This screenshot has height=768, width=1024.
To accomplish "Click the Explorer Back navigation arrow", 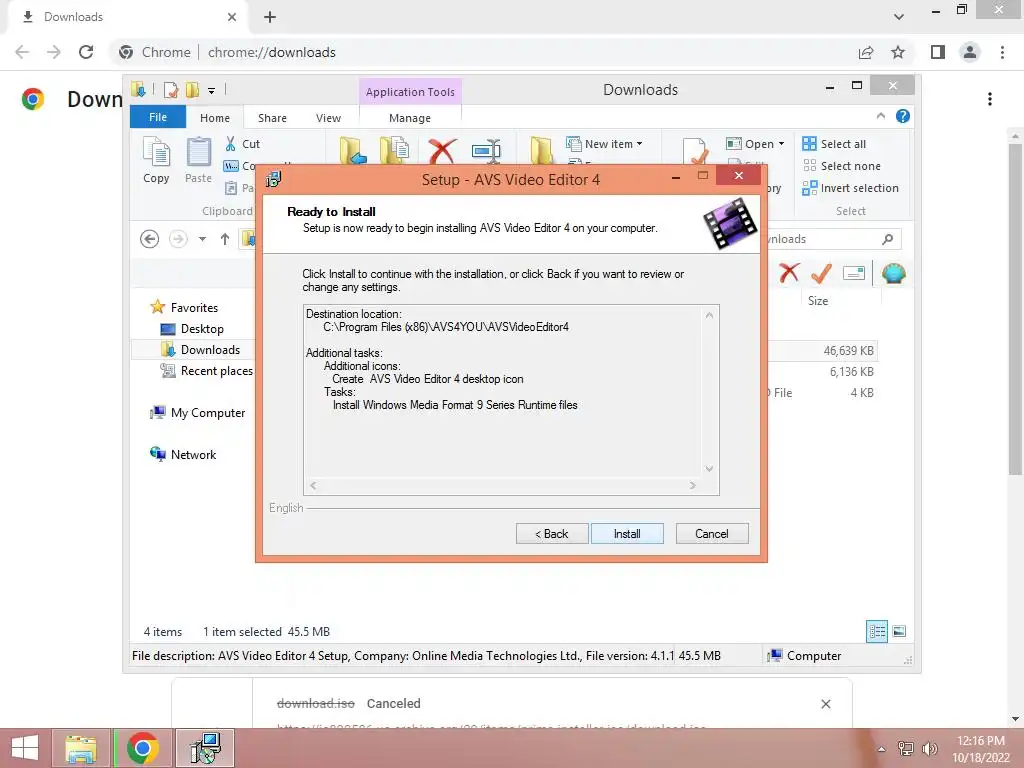I will (x=150, y=239).
